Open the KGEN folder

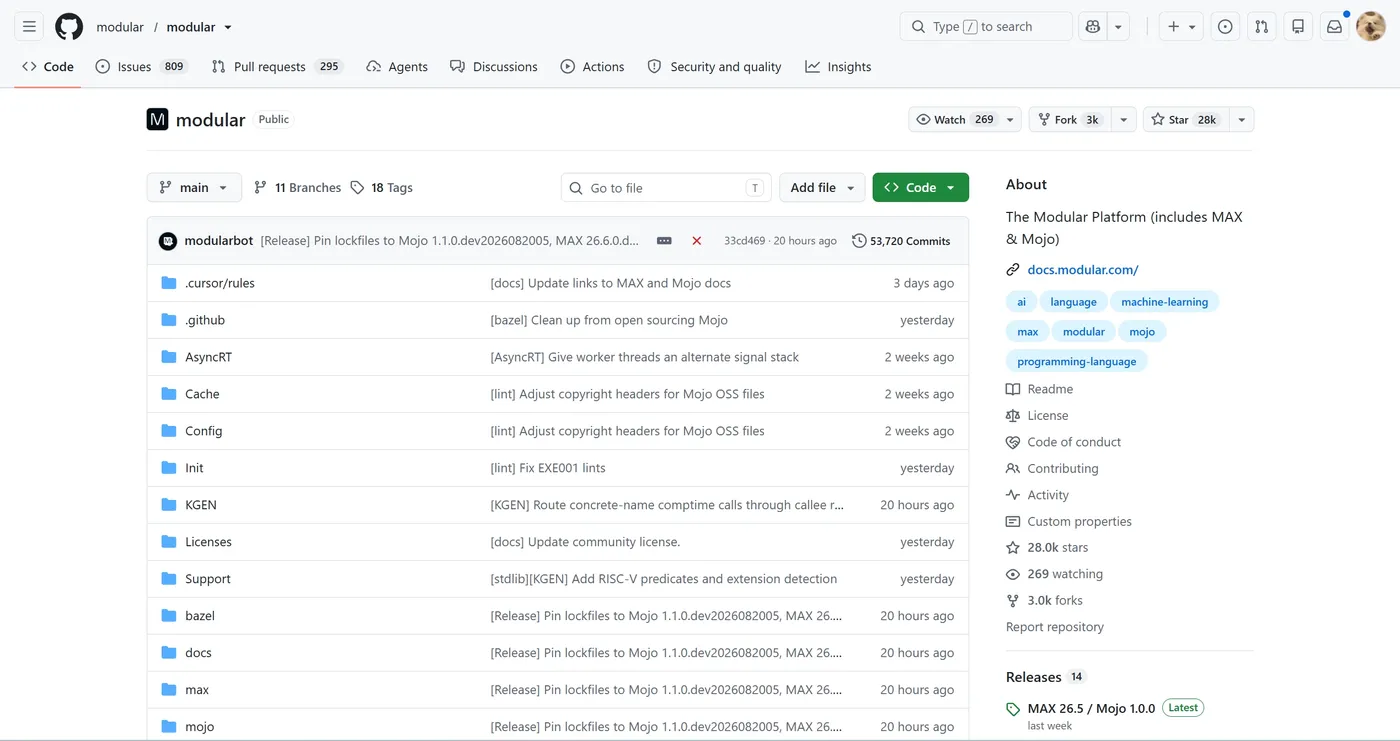click(x=201, y=505)
